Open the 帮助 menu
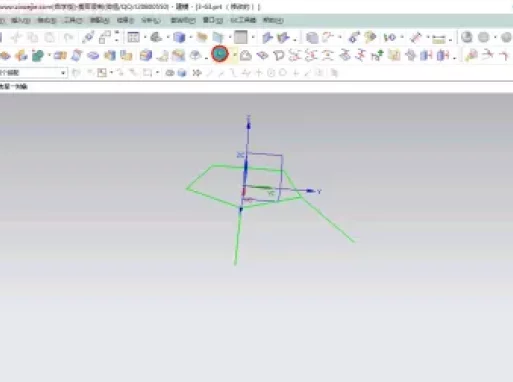Screen dimensions: 513x382 click(273, 20)
